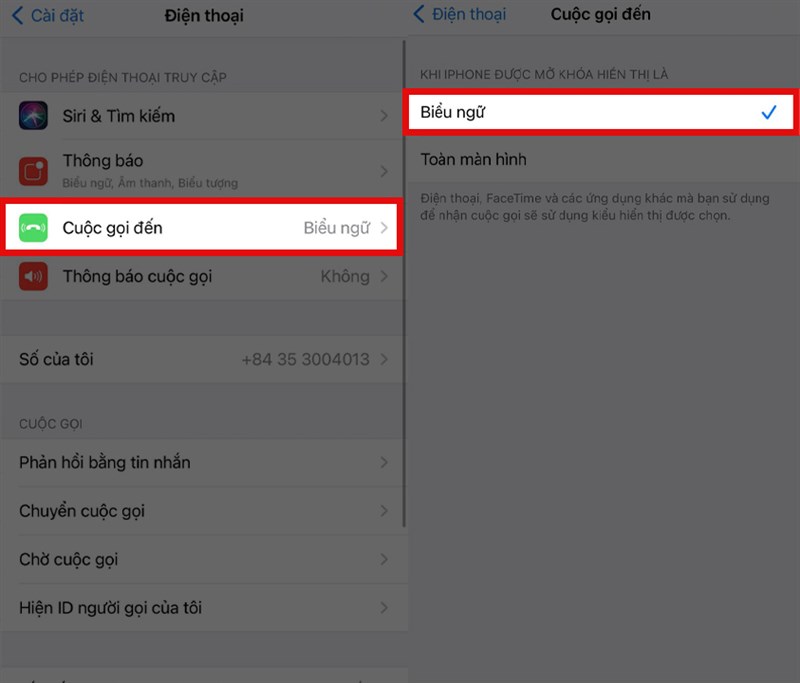The width and height of the screenshot is (800, 683).
Task: Tap the Siri & Tìm kiếm app icon
Action: (x=33, y=116)
